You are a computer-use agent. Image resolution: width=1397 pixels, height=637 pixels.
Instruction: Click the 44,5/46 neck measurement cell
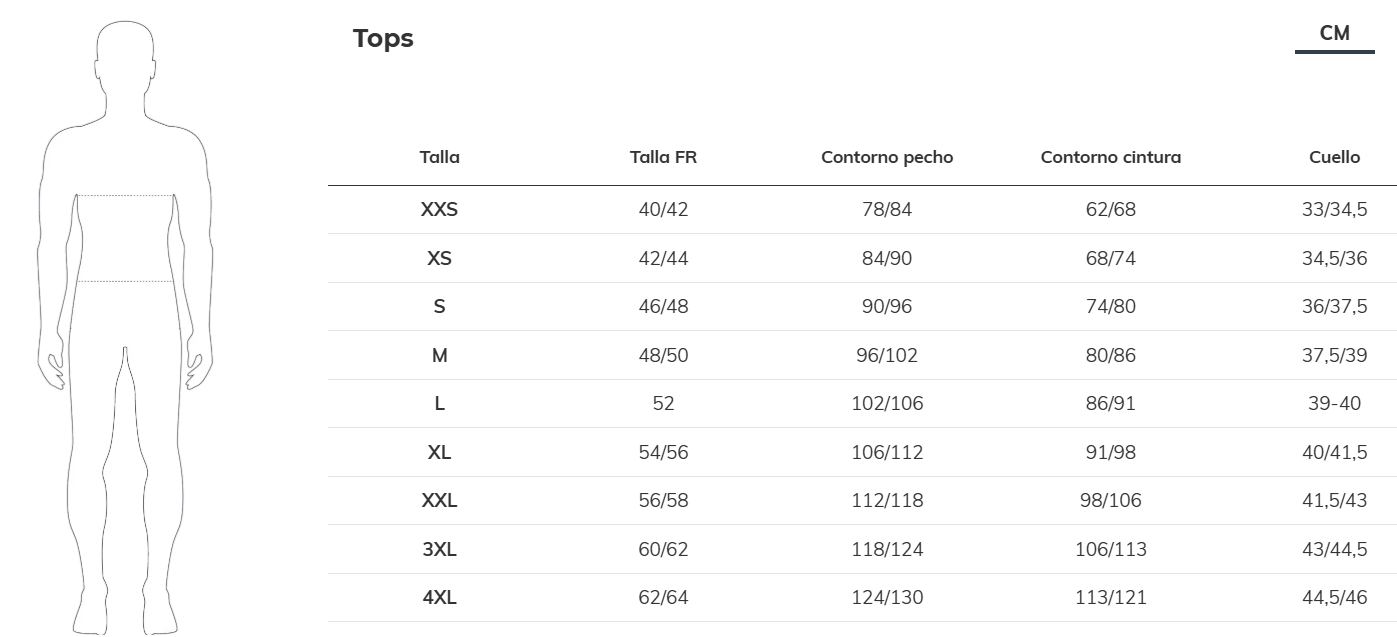pyautogui.click(x=1334, y=598)
